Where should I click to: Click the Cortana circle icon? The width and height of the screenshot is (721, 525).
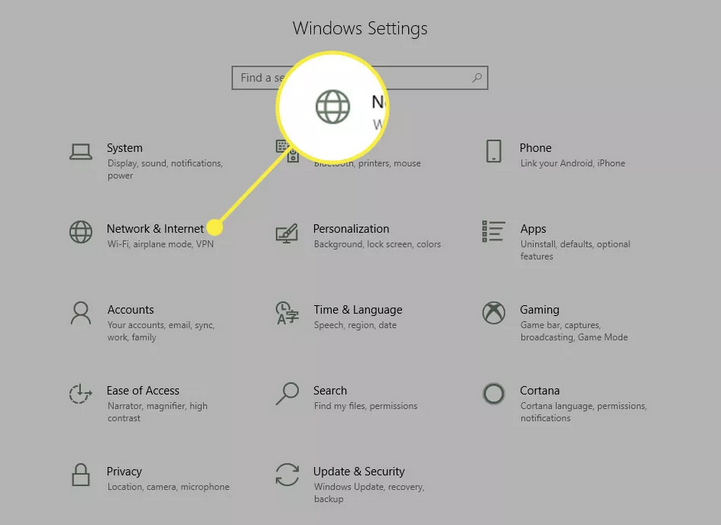click(x=493, y=394)
